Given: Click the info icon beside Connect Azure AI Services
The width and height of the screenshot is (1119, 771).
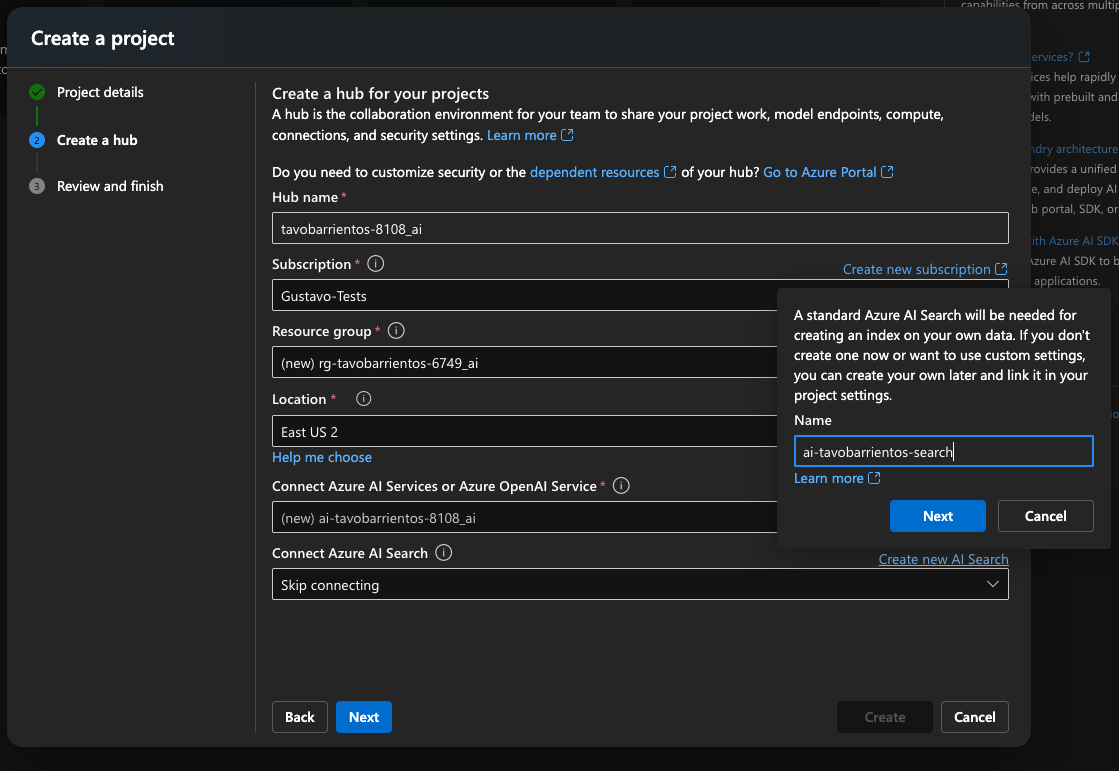Looking at the screenshot, I should point(621,485).
